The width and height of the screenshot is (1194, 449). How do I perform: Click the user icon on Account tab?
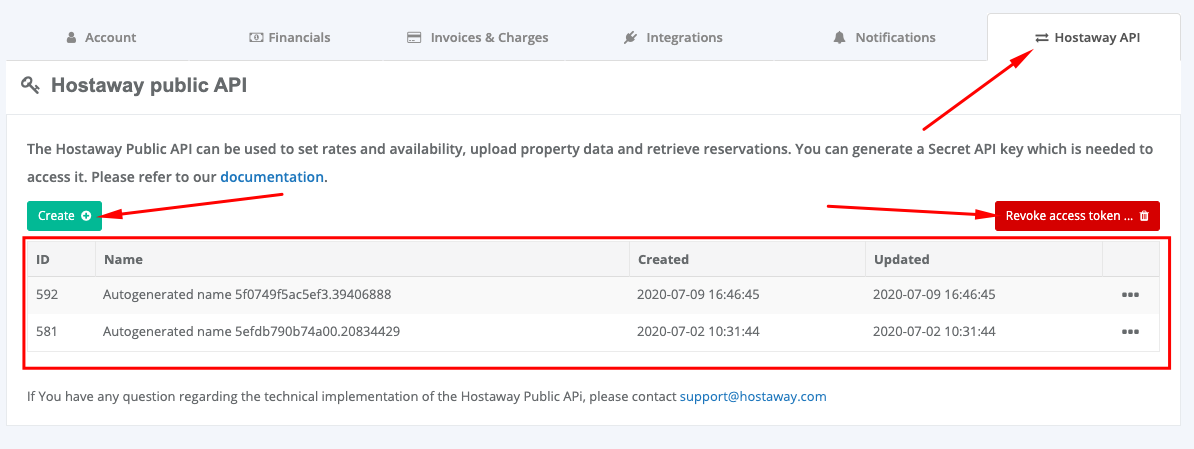(71, 38)
